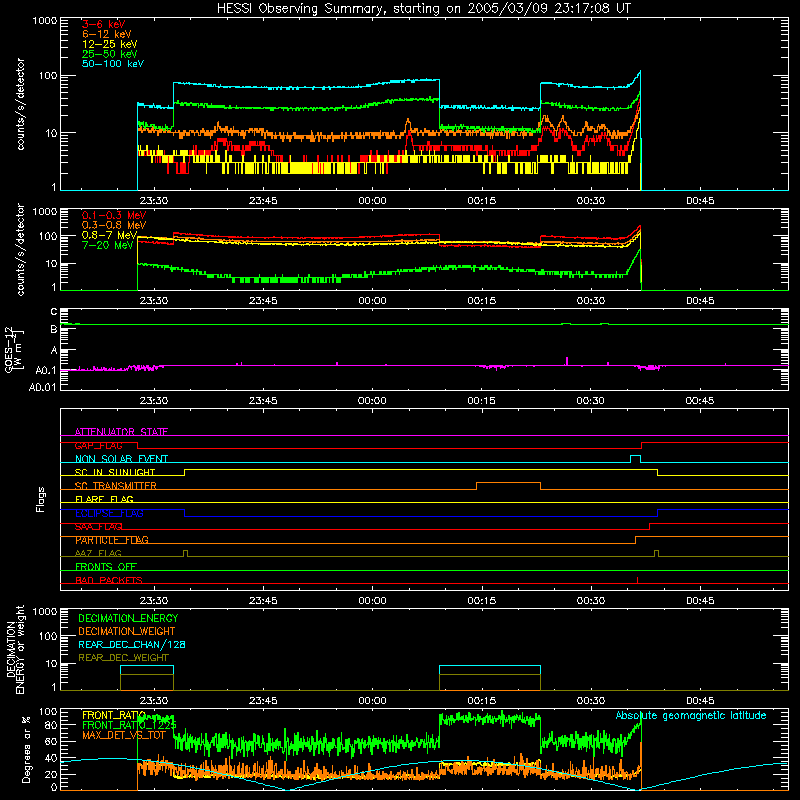The height and width of the screenshot is (800, 800).
Task: Click the 23:45 tick label under flags plot
Action: (263, 601)
